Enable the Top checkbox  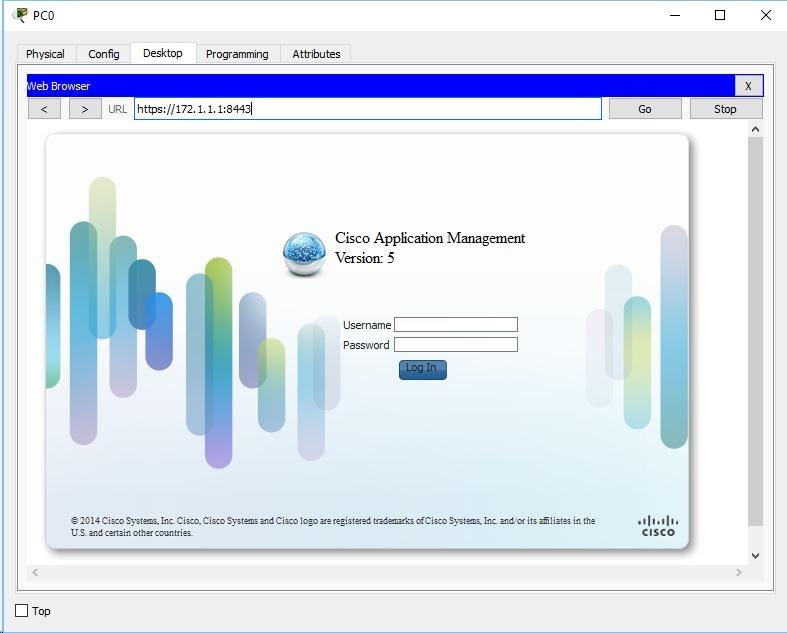coord(22,611)
